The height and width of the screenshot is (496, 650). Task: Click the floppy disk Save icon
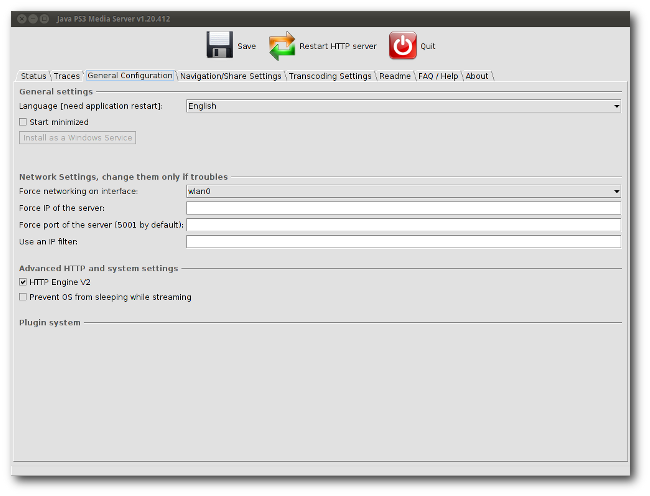point(219,45)
